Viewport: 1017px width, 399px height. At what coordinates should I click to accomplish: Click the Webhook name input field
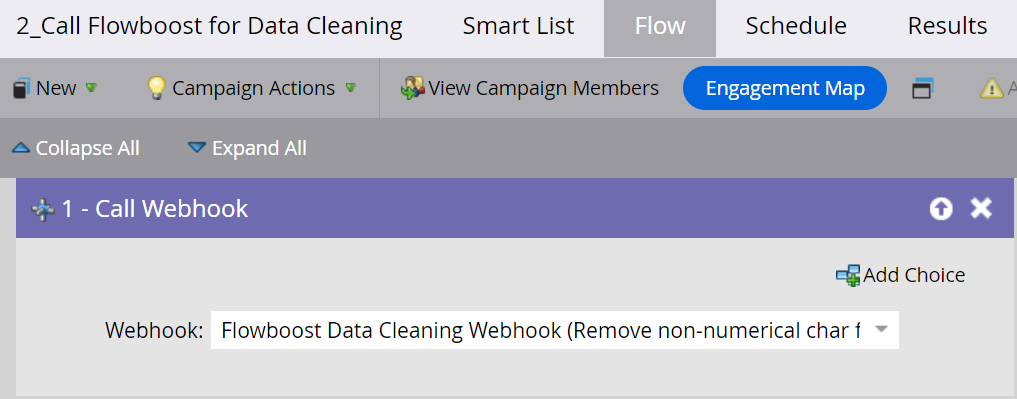pos(555,330)
